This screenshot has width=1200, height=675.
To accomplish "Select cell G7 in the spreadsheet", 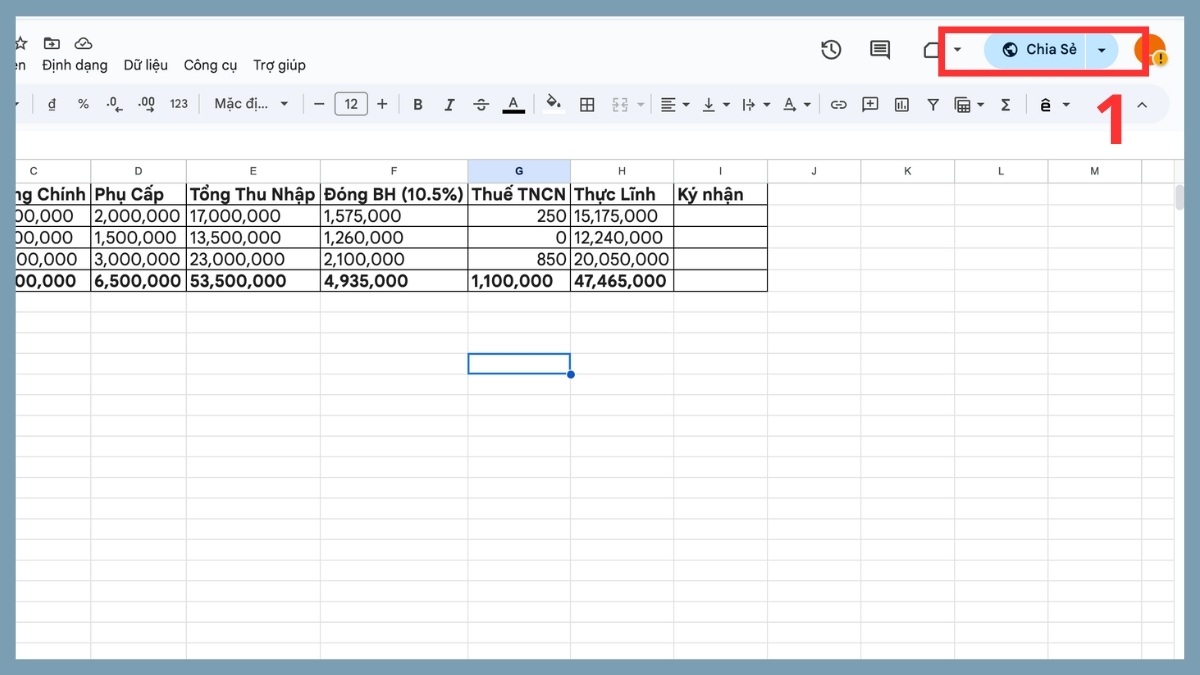I will [x=519, y=363].
